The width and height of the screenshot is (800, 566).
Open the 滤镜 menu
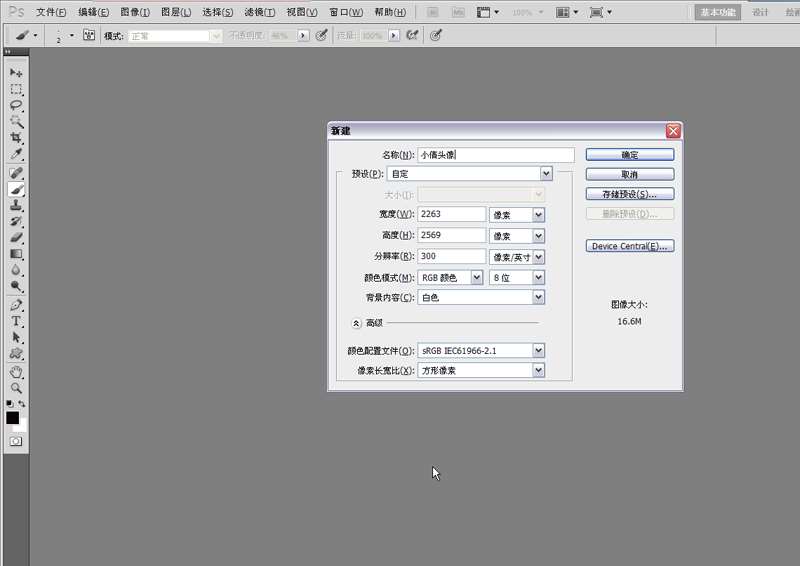coord(259,12)
